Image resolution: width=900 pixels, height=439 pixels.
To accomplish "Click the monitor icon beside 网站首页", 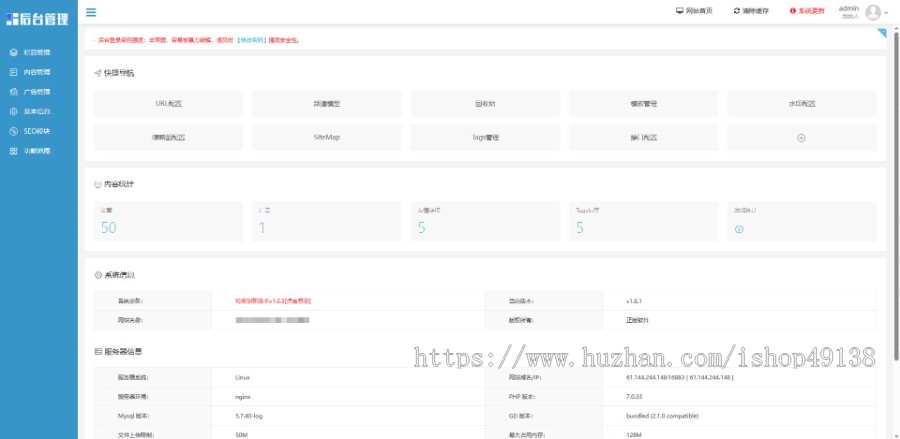I will coord(680,11).
